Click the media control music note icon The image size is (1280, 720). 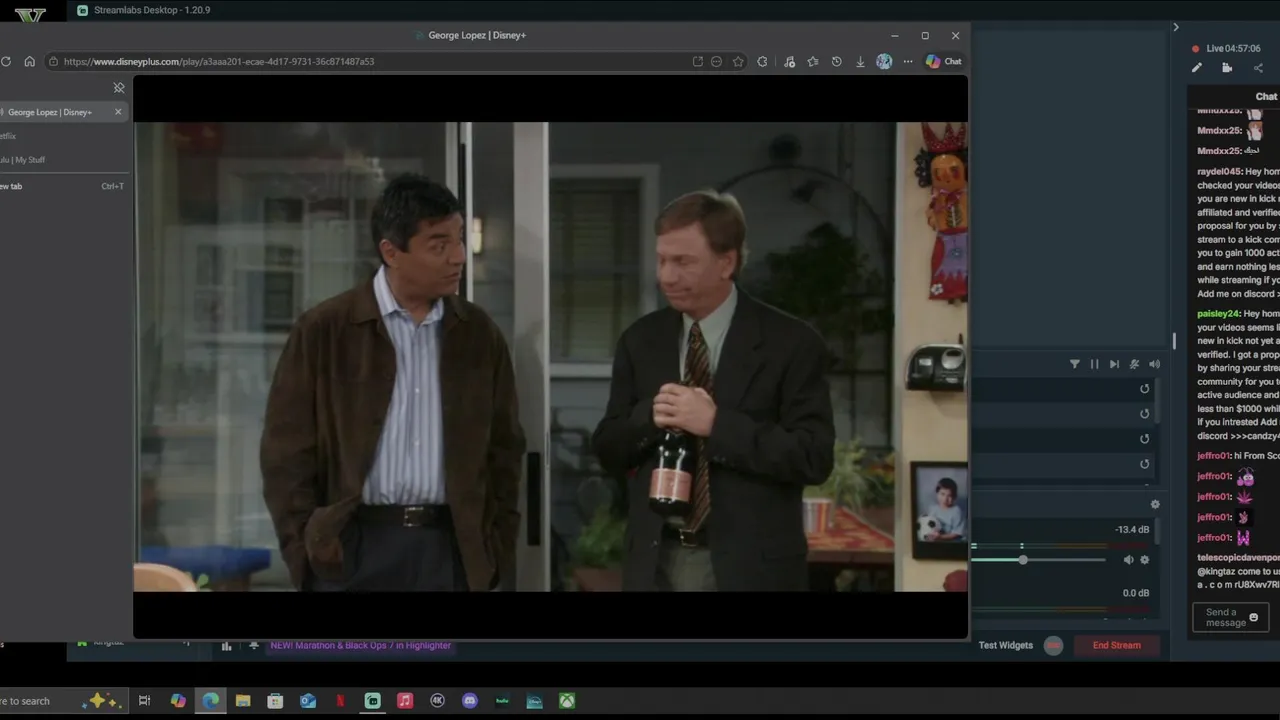[x=789, y=61]
